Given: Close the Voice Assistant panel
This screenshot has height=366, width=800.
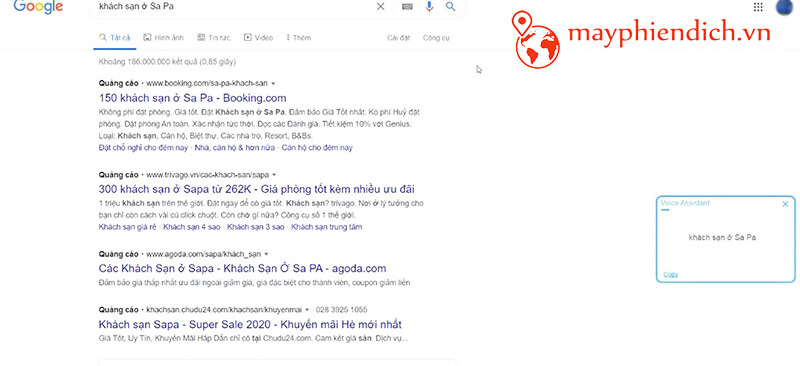Looking at the screenshot, I should click(x=785, y=204).
